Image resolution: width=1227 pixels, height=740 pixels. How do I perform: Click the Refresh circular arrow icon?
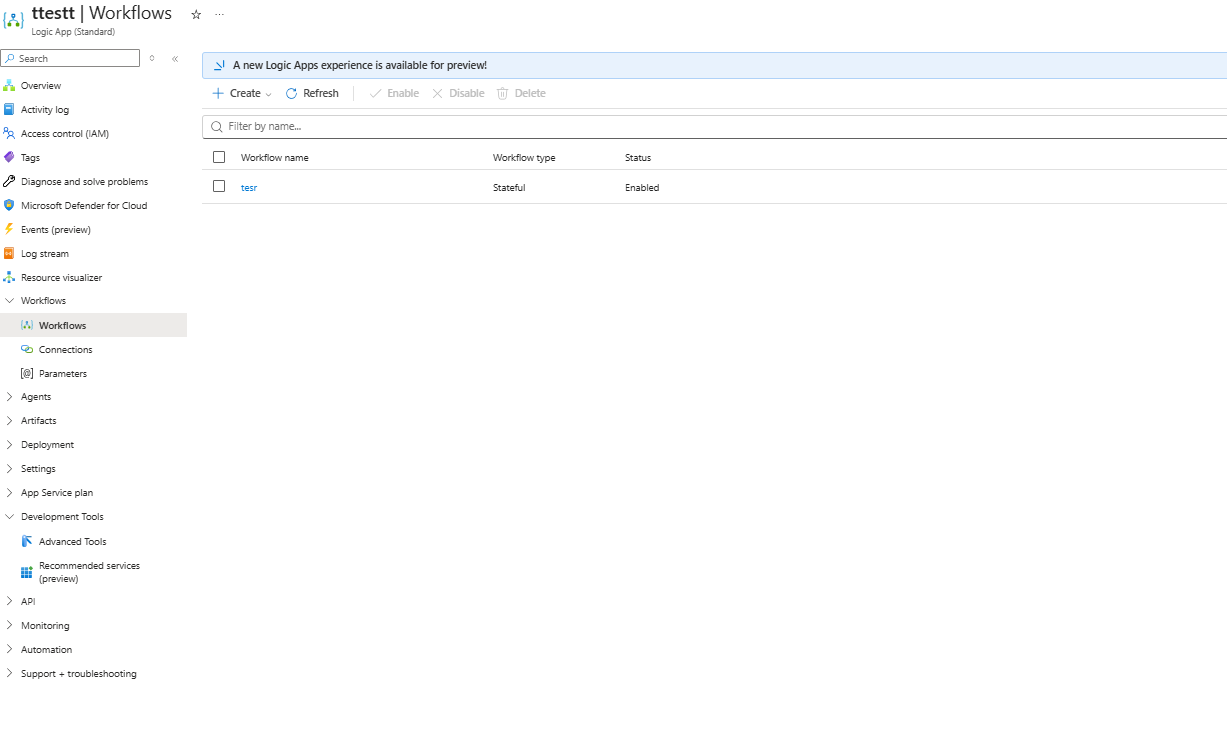tap(291, 93)
